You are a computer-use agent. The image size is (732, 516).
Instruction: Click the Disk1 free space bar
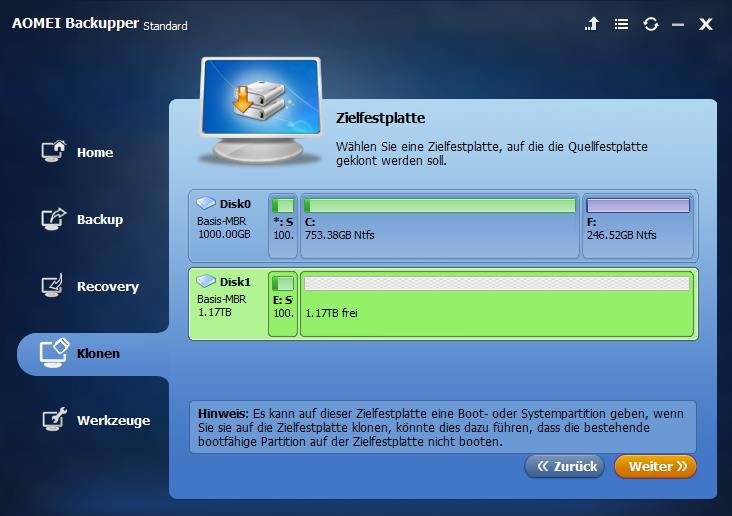pos(497,283)
